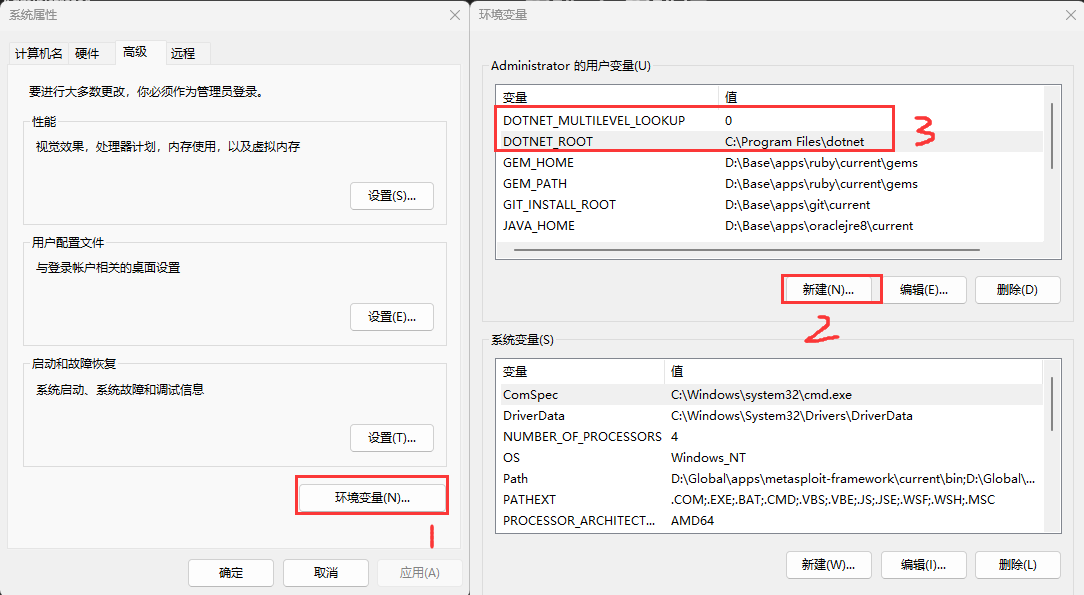Open performance 设置(S) button
1084x595 pixels.
tap(392, 196)
